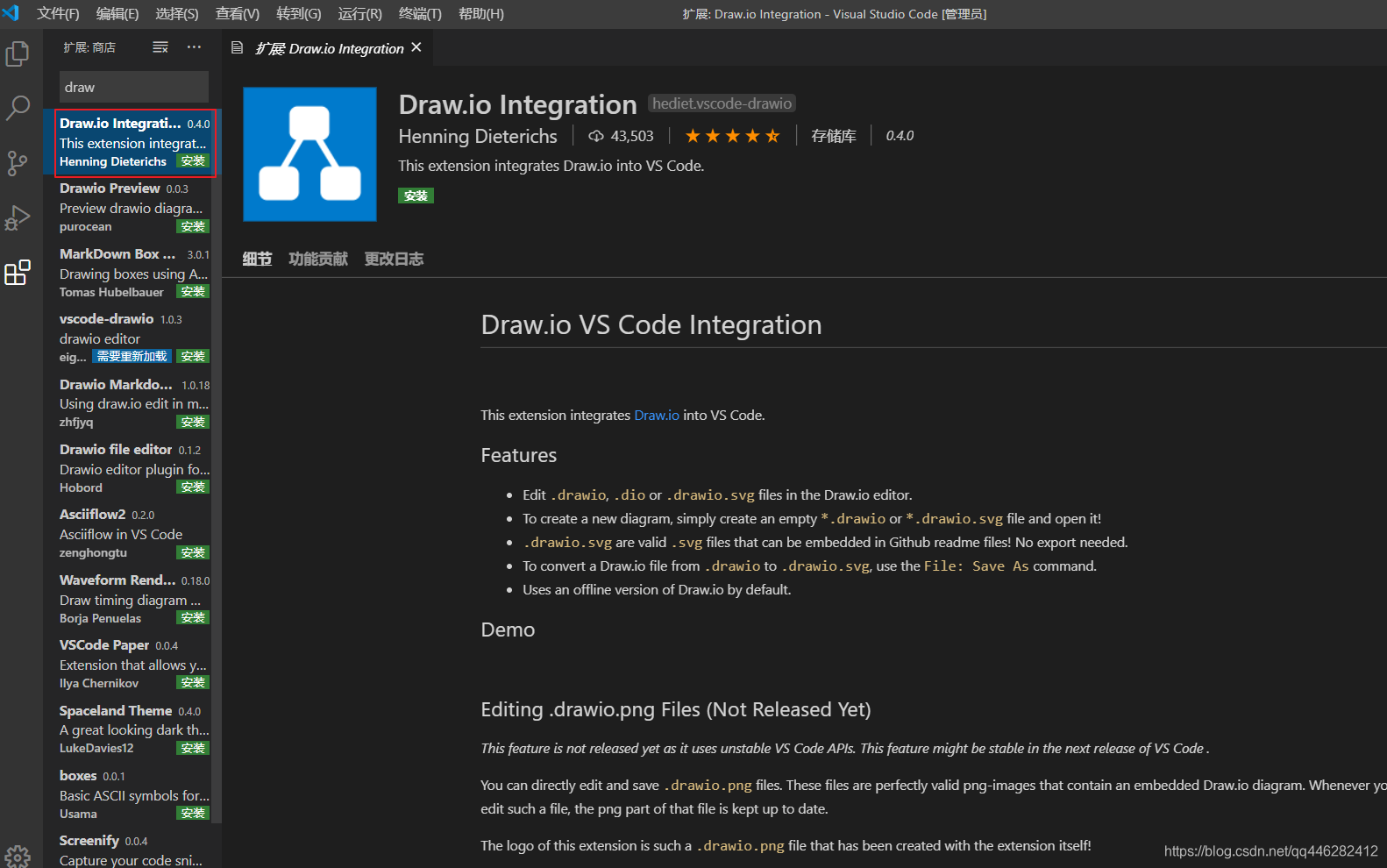Close the Draw.io Integration tab

pos(416,47)
